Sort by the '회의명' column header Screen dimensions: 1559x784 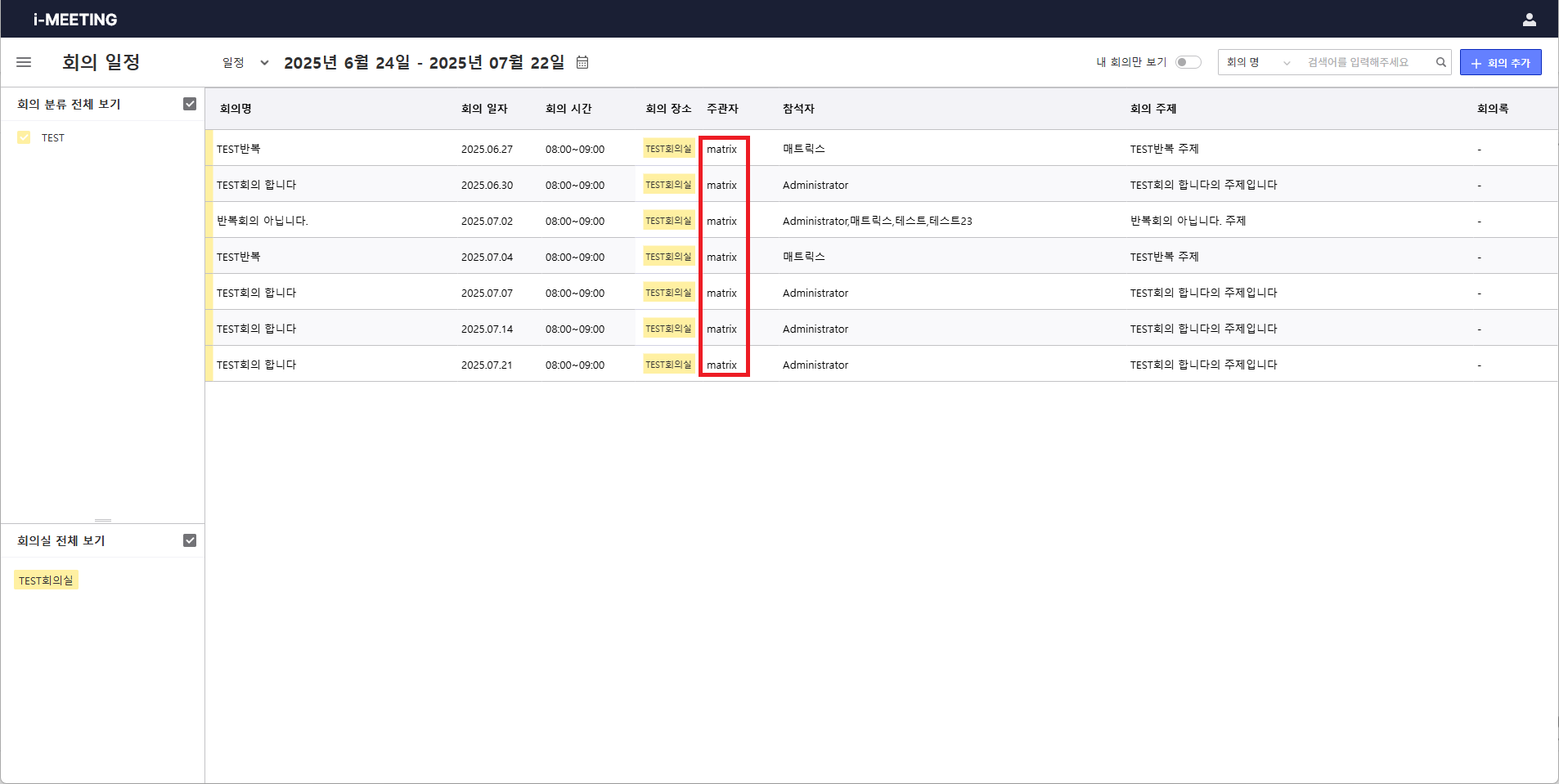tap(236, 109)
